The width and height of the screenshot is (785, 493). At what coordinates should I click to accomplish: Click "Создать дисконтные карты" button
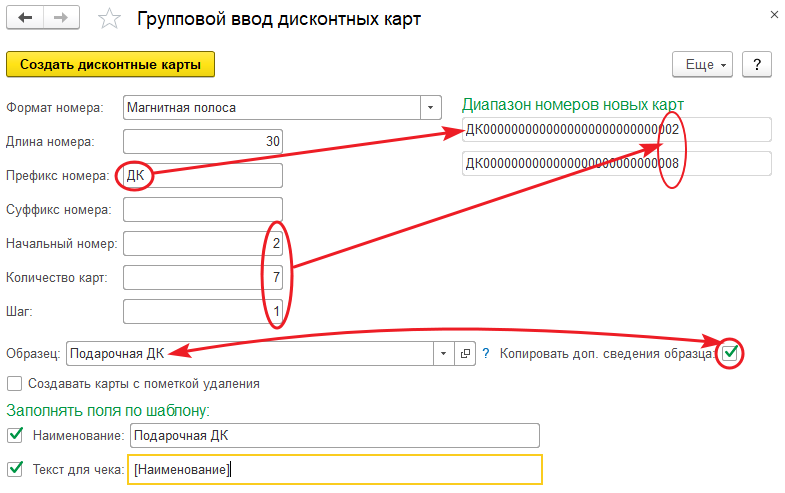click(110, 64)
